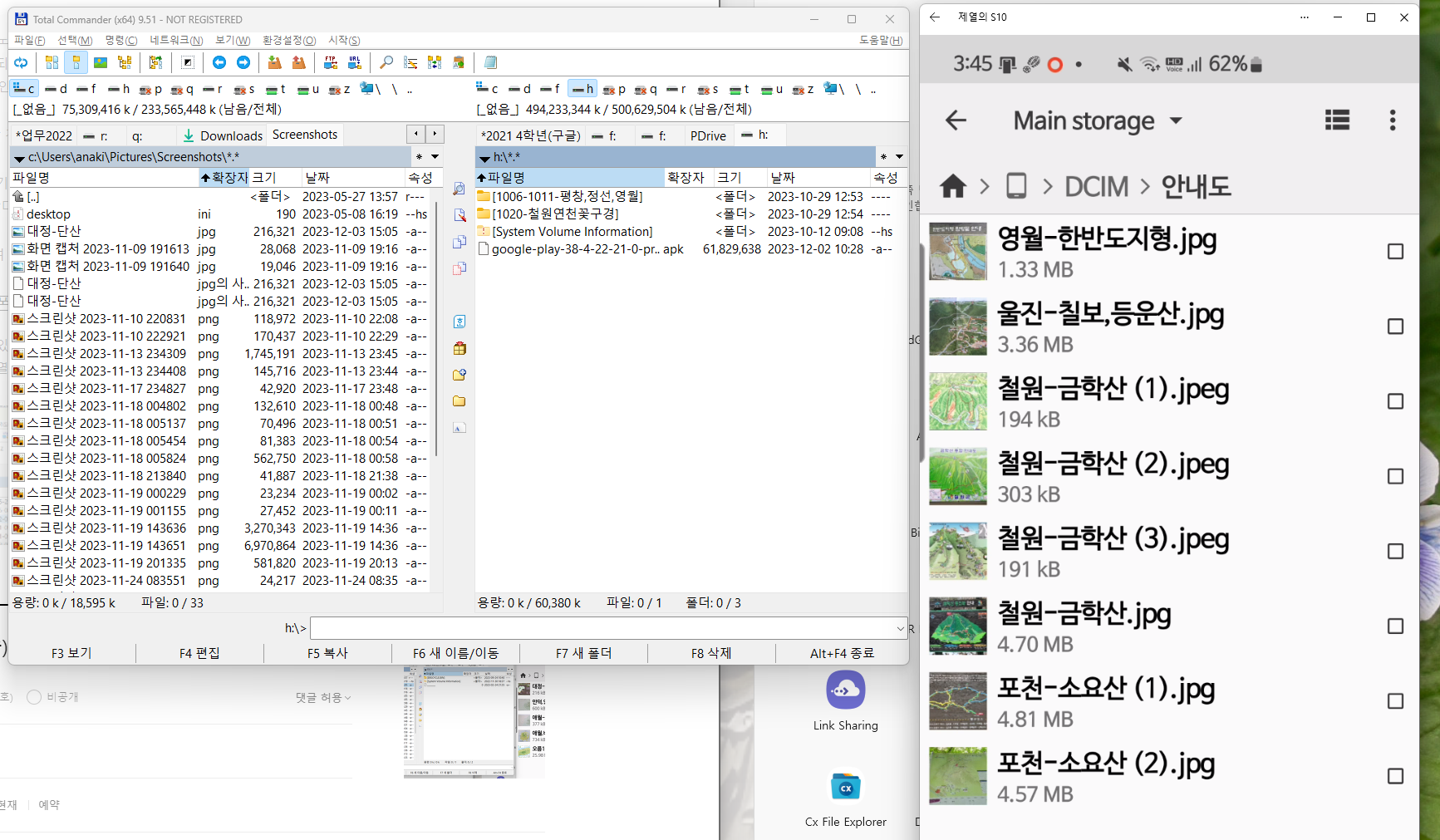1440x840 pixels.
Task: Open the 환경설정(O) menu
Action: (x=289, y=40)
